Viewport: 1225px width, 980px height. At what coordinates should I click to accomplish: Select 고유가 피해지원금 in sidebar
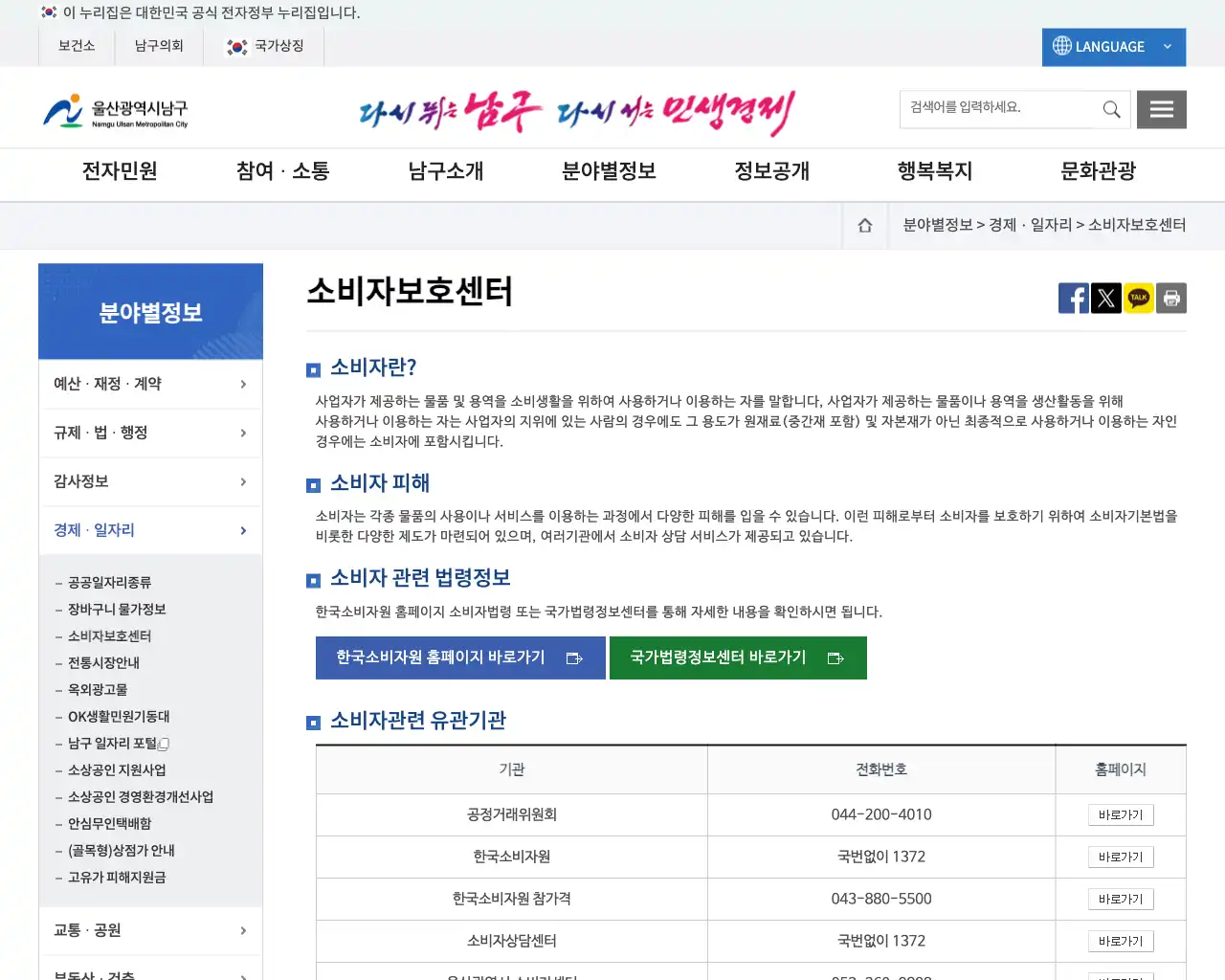pyautogui.click(x=117, y=878)
